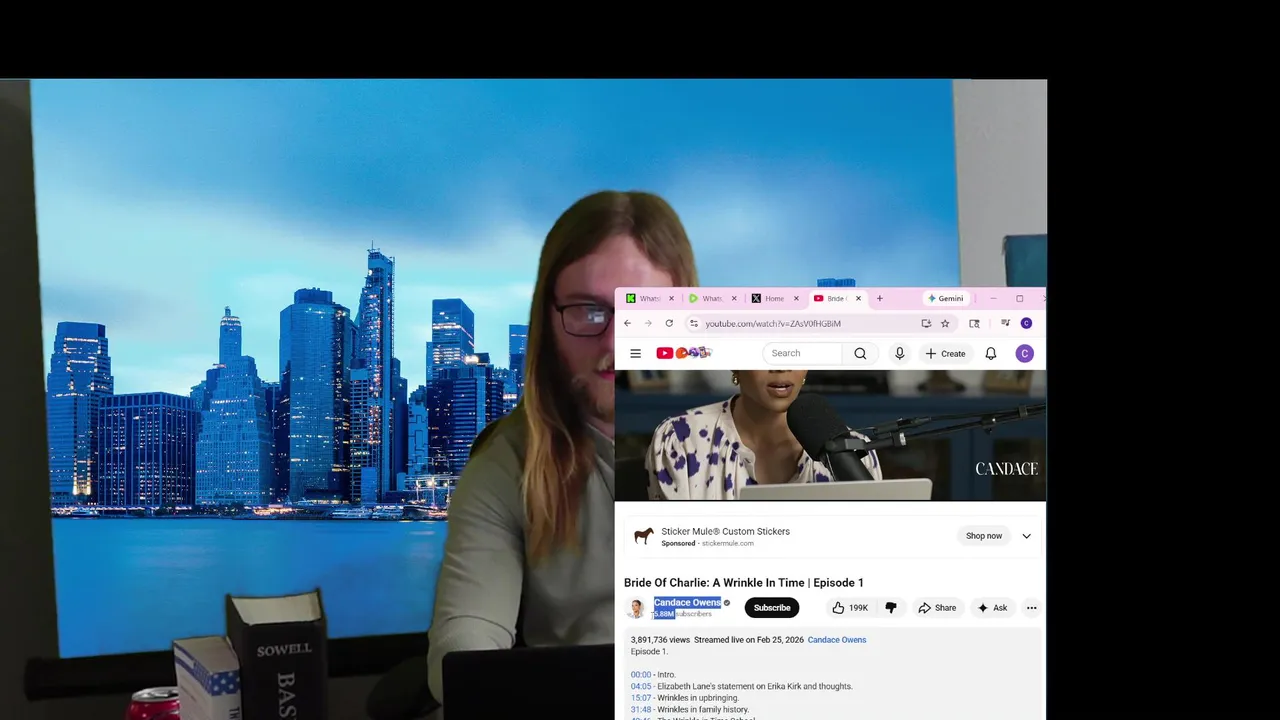Image resolution: width=1280 pixels, height=720 pixels.
Task: Open the Gemini button in Chrome
Action: tap(946, 298)
